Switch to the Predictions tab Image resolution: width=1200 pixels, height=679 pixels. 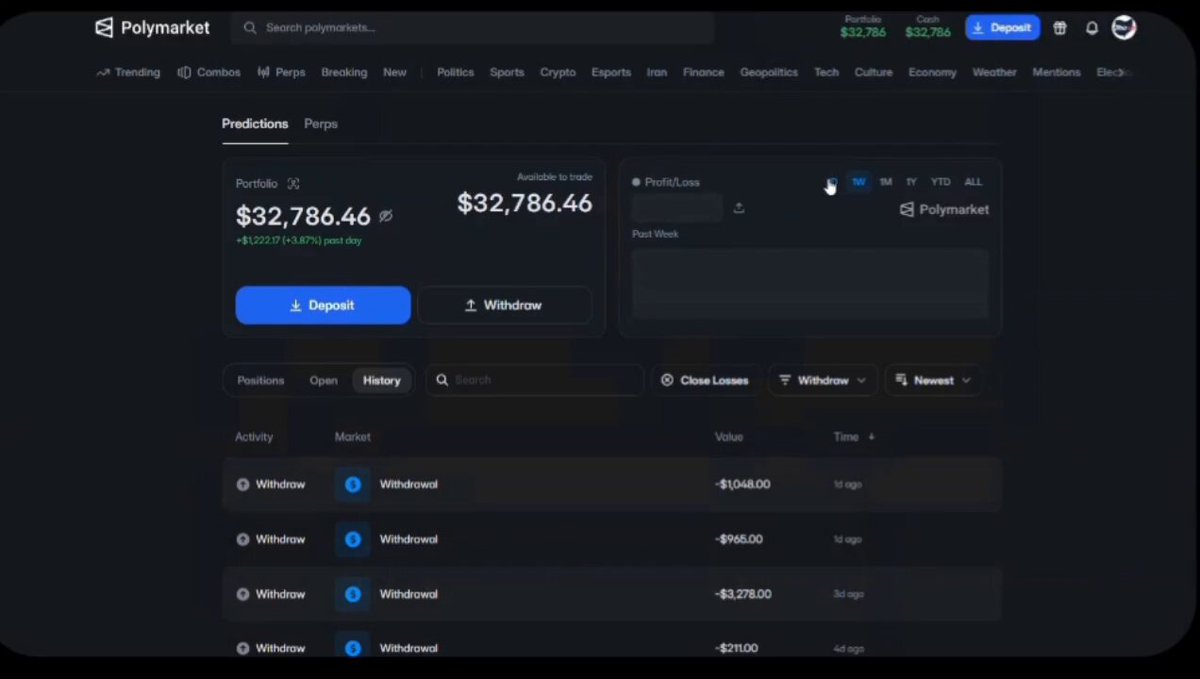tap(255, 124)
